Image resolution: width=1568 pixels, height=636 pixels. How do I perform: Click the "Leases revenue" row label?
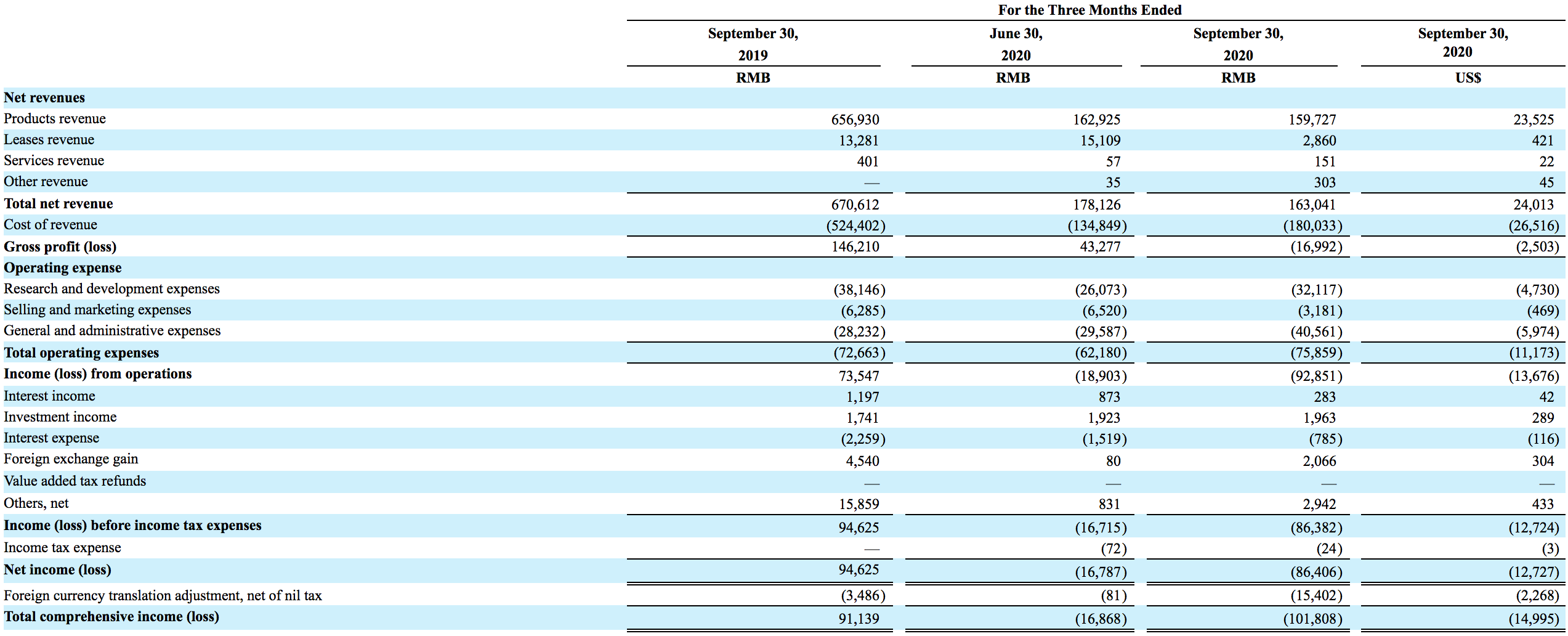tap(49, 140)
